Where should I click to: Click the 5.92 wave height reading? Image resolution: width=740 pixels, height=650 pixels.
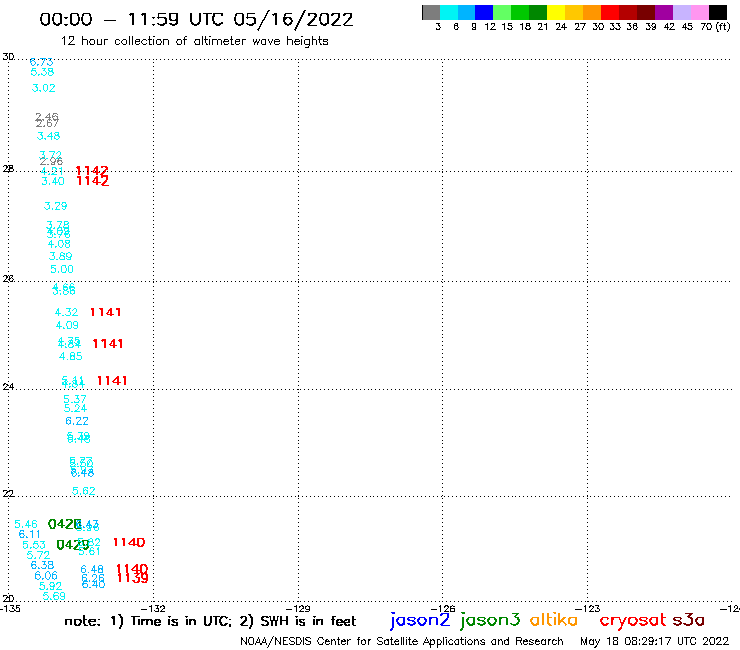50,586
